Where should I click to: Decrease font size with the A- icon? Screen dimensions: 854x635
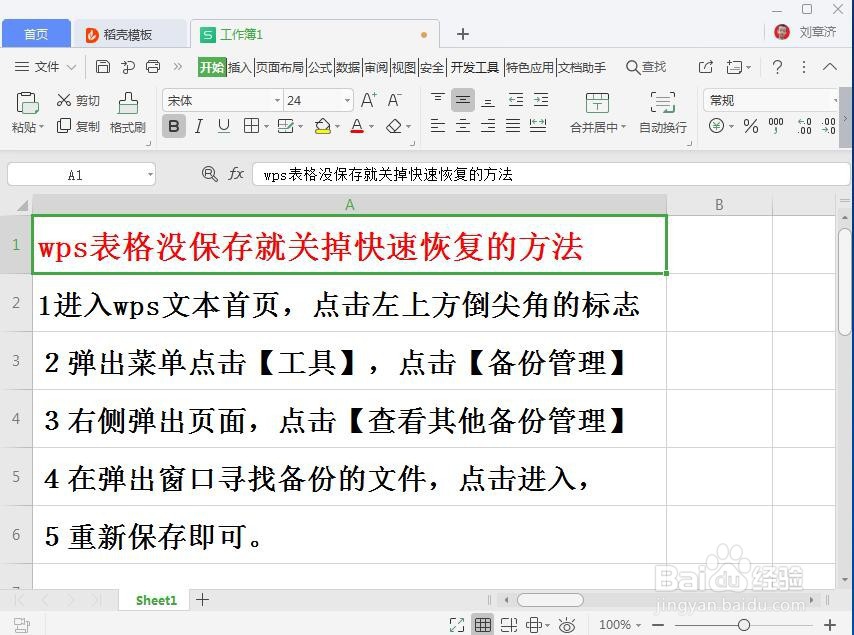[394, 100]
